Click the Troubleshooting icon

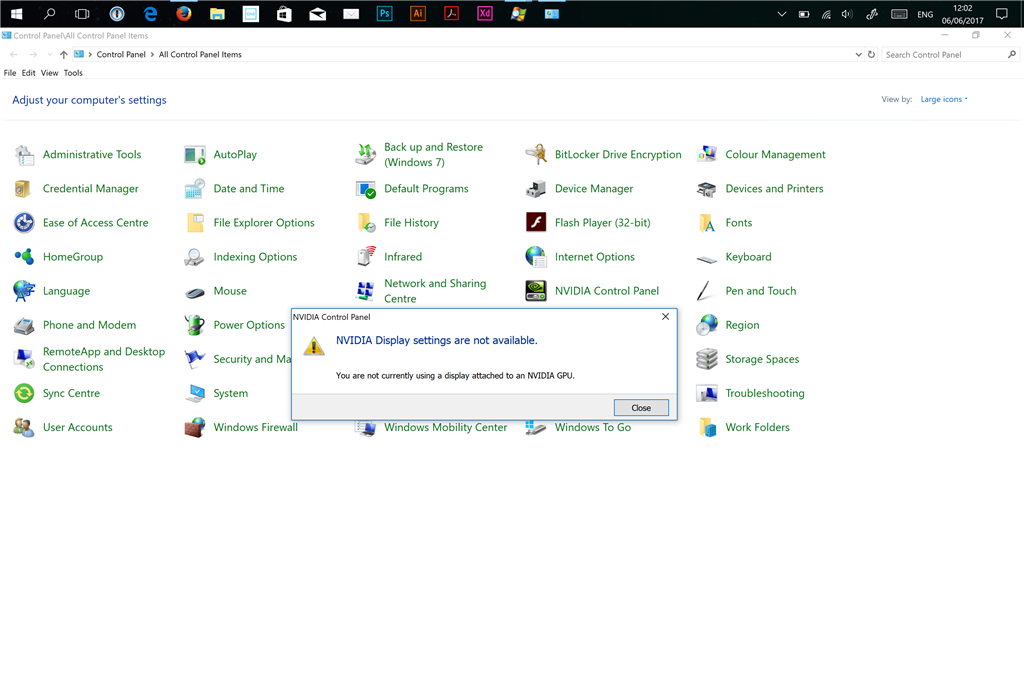707,393
